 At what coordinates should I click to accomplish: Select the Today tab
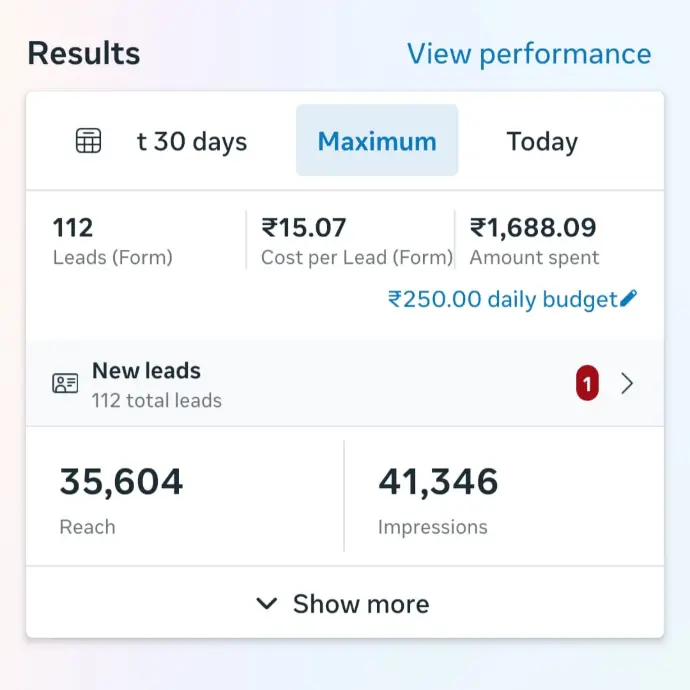[x=542, y=141]
